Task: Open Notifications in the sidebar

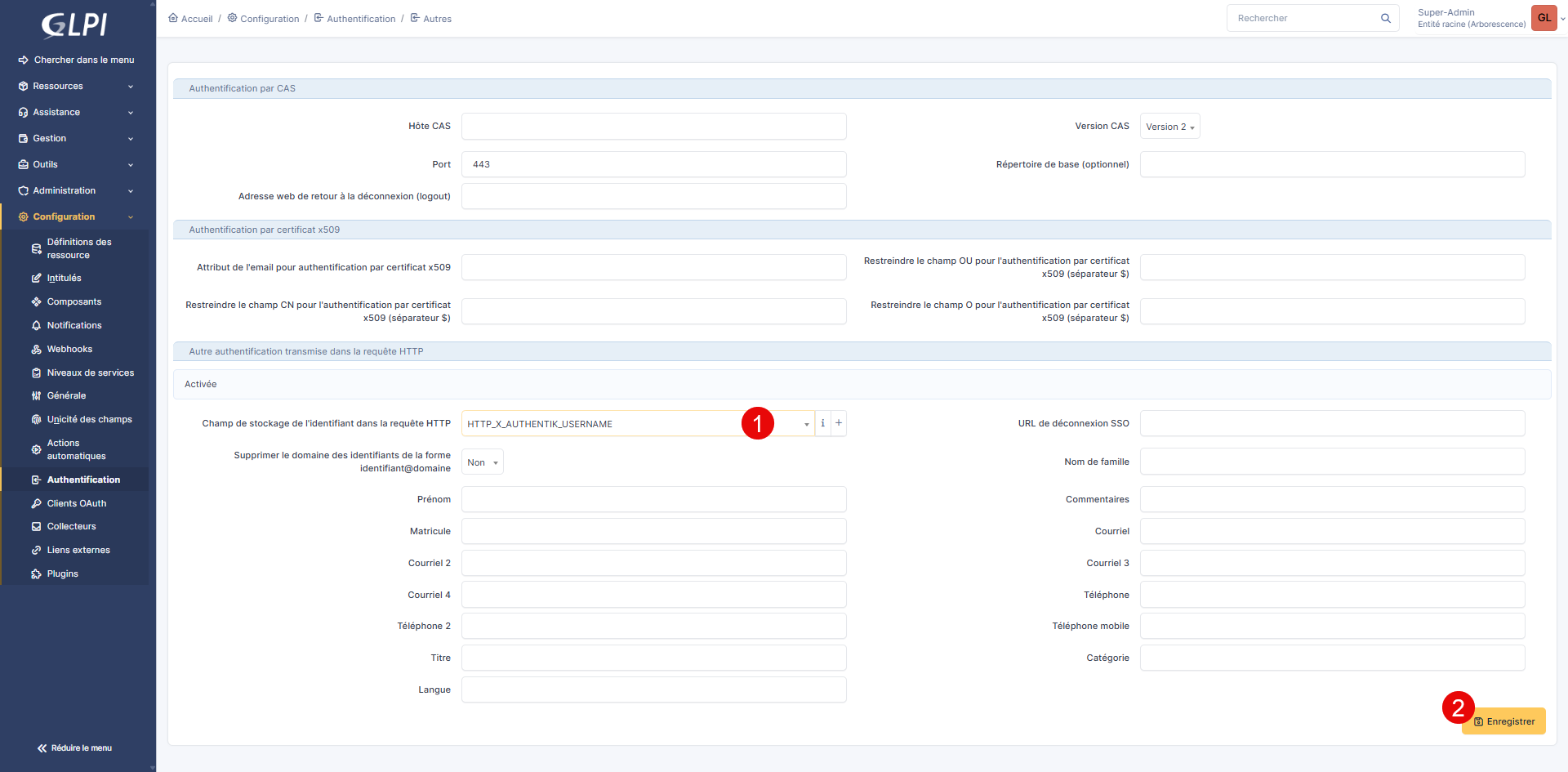Action: point(74,325)
